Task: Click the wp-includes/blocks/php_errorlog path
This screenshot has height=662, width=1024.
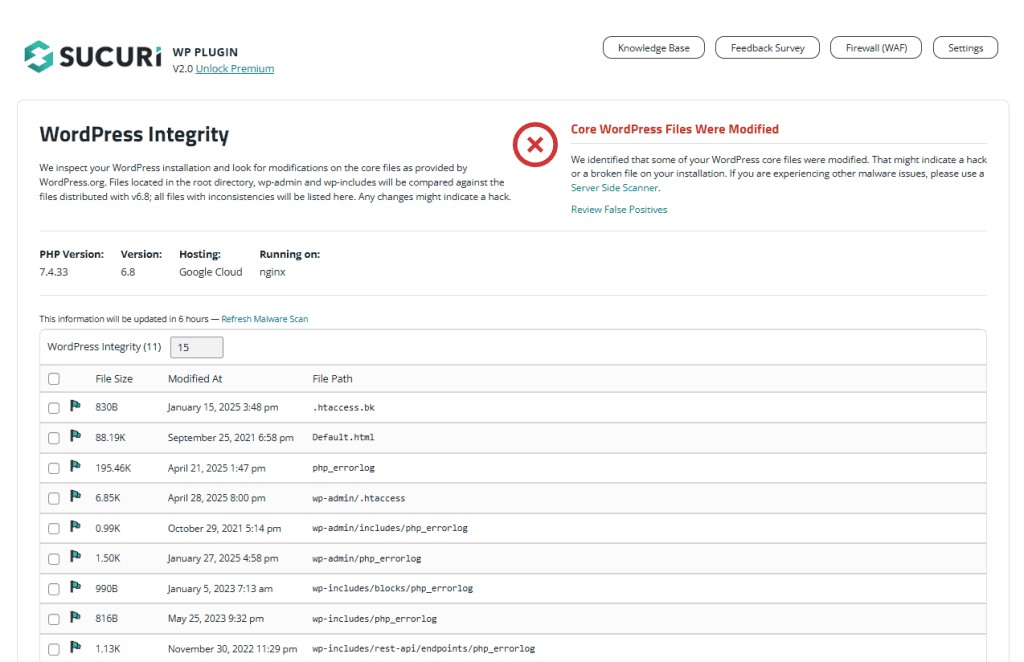Action: (x=392, y=588)
